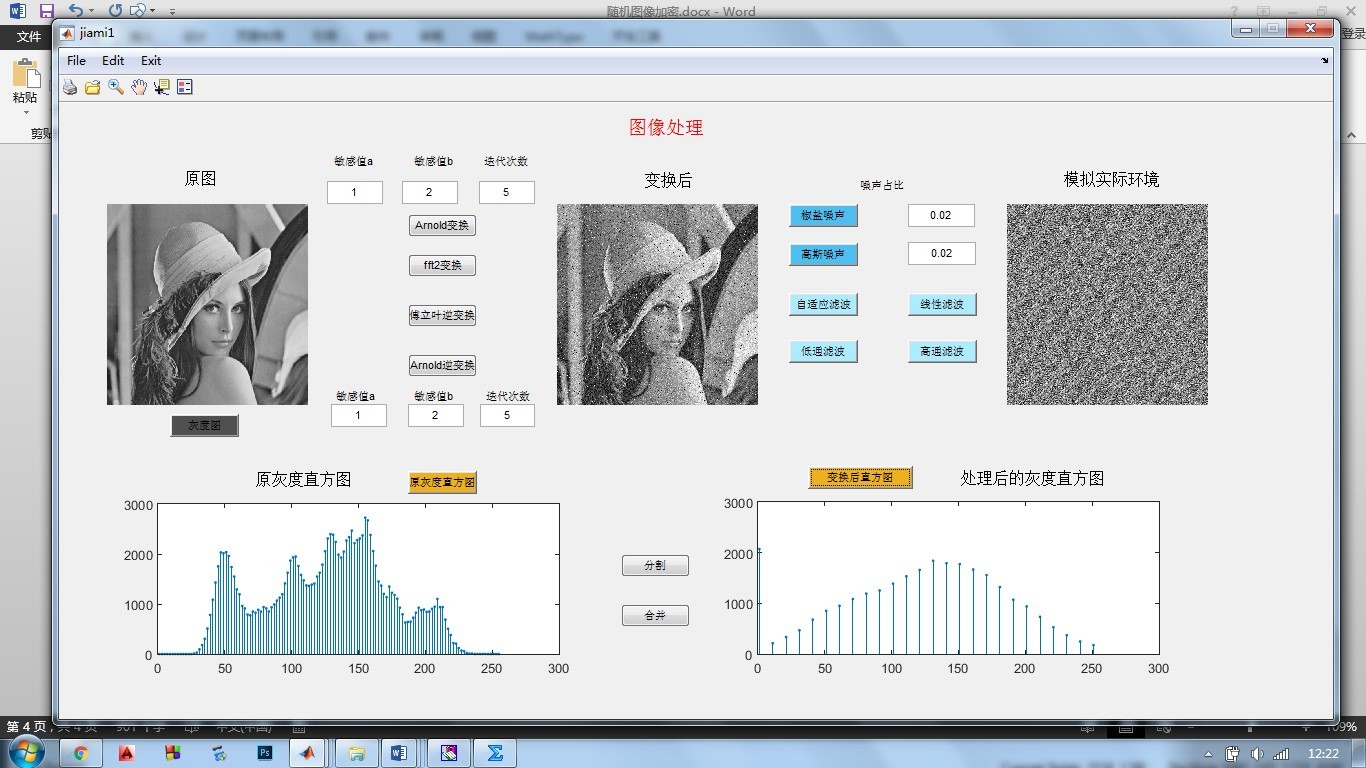Show hidden system tray icons
This screenshot has height=768, width=1366.
click(x=1209, y=754)
